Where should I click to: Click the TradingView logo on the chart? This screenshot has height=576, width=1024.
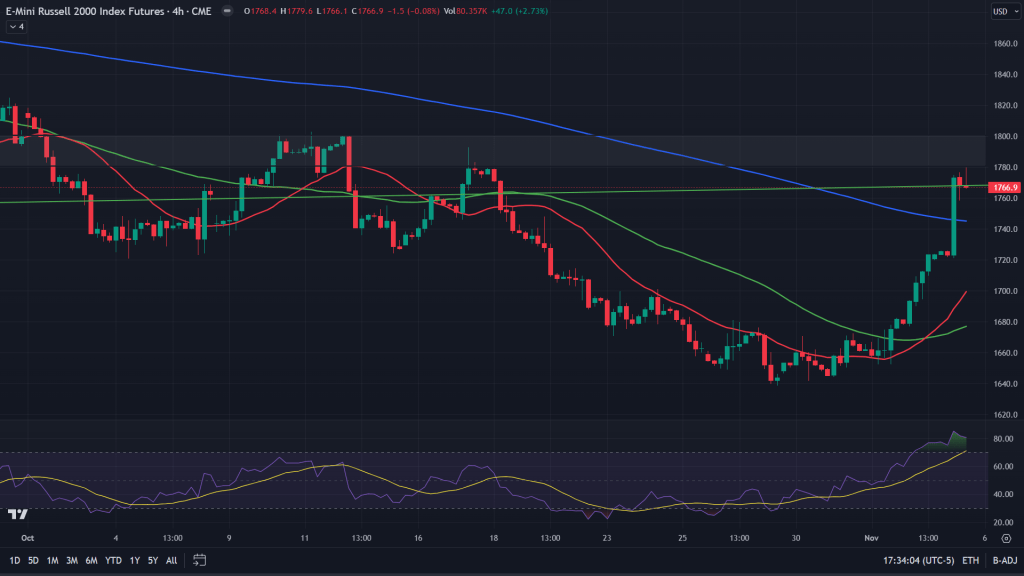pyautogui.click(x=17, y=514)
